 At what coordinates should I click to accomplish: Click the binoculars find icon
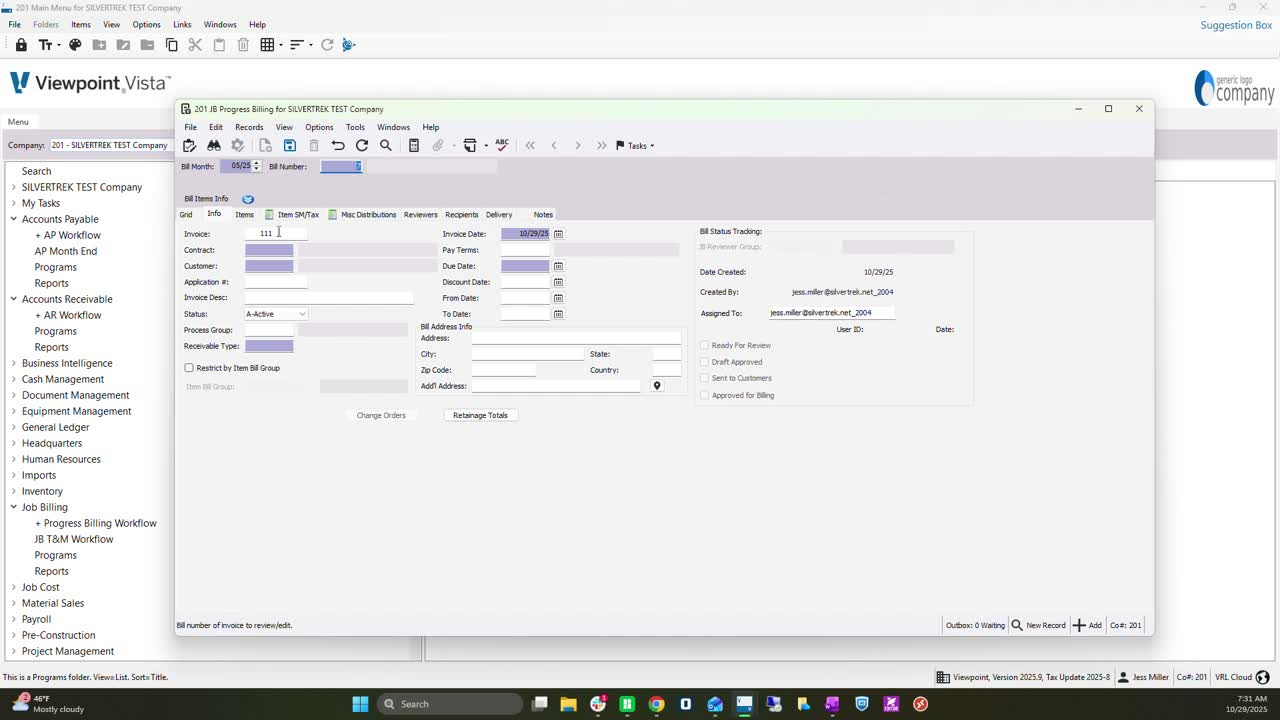(214, 146)
